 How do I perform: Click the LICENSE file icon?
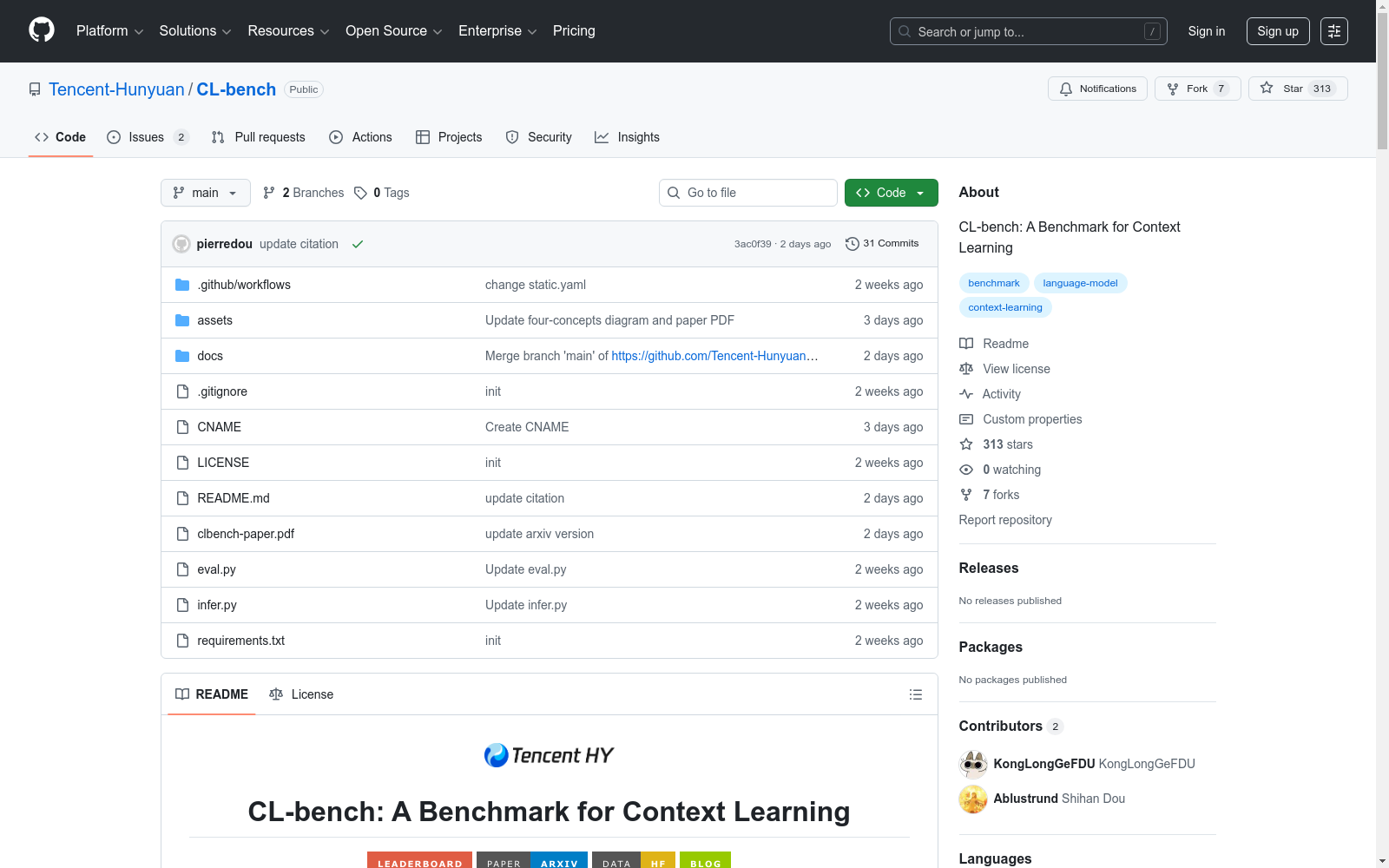pyautogui.click(x=182, y=463)
